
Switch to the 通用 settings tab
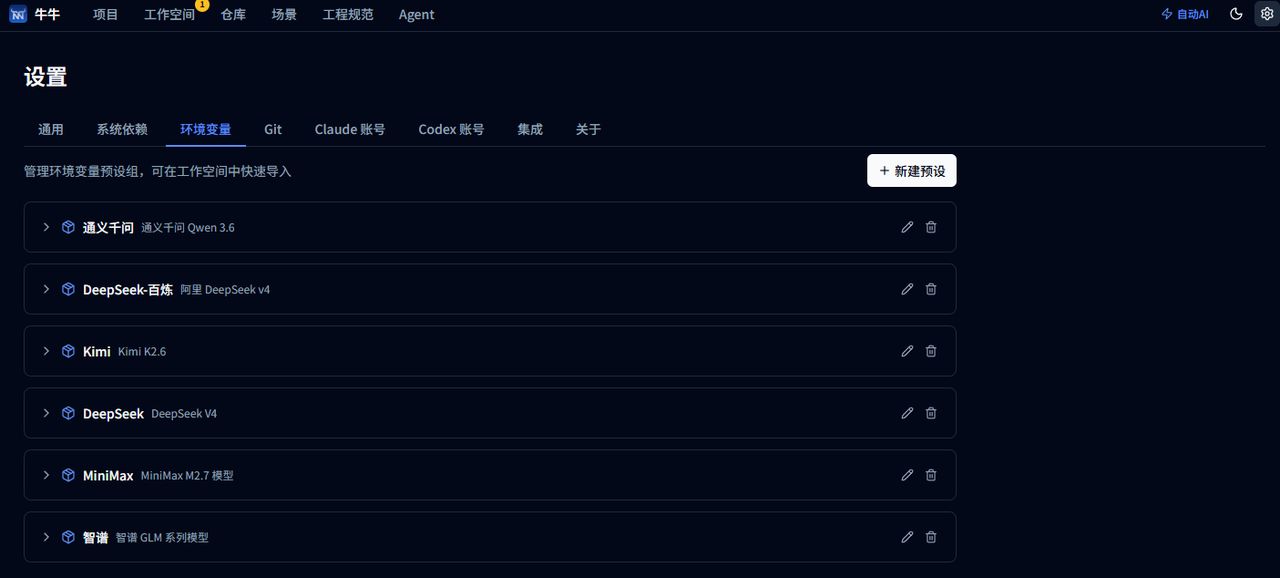pyautogui.click(x=51, y=130)
